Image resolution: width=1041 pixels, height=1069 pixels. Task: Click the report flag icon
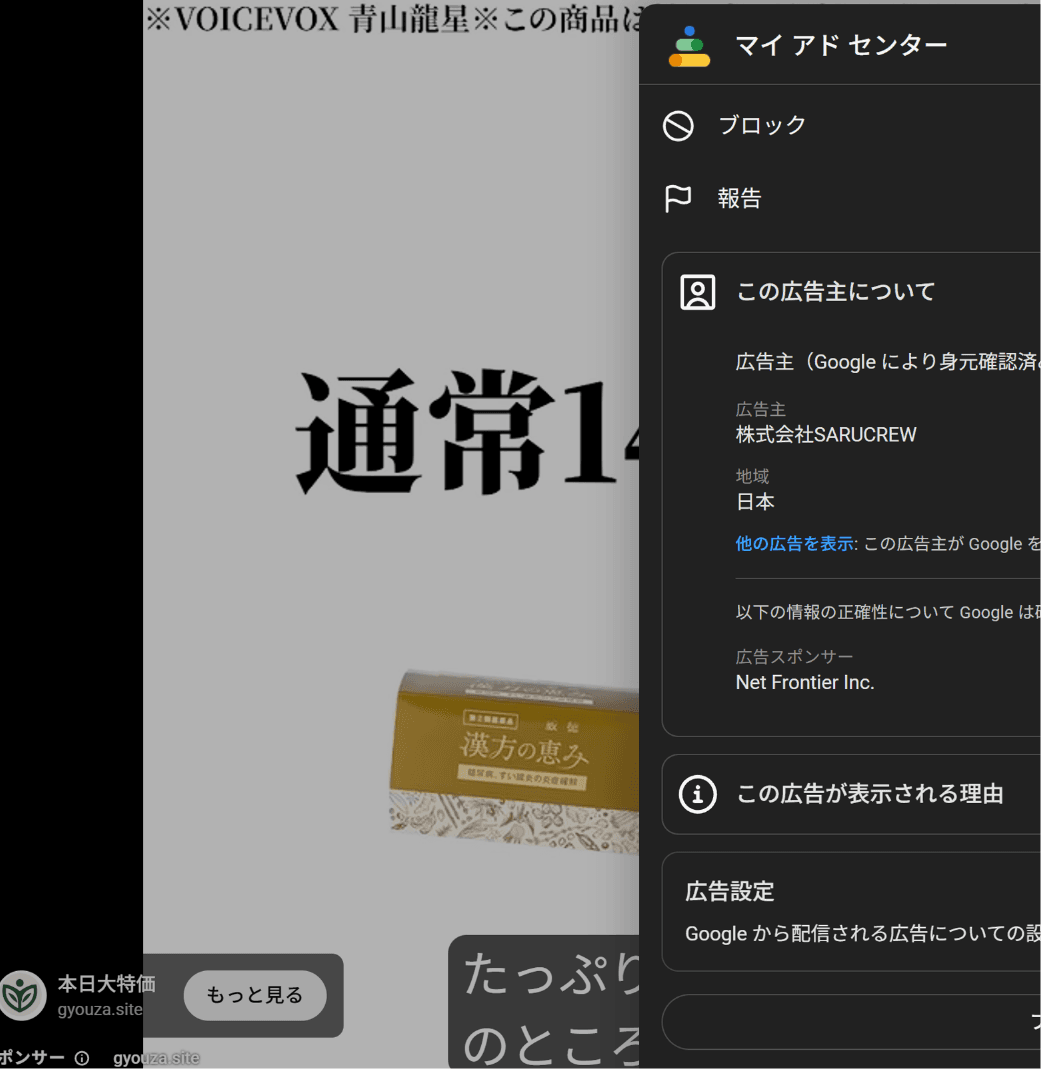678,199
